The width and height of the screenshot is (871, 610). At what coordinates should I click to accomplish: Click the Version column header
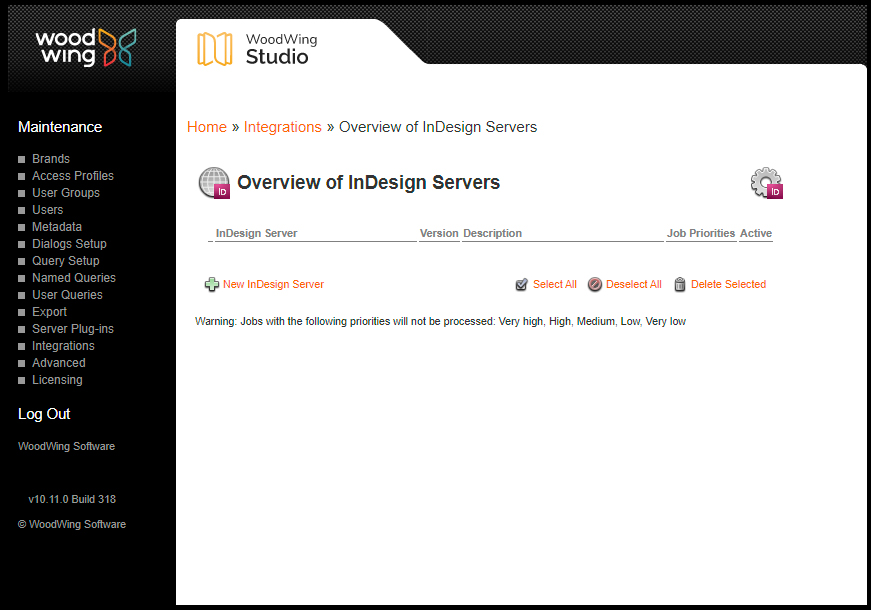(439, 233)
